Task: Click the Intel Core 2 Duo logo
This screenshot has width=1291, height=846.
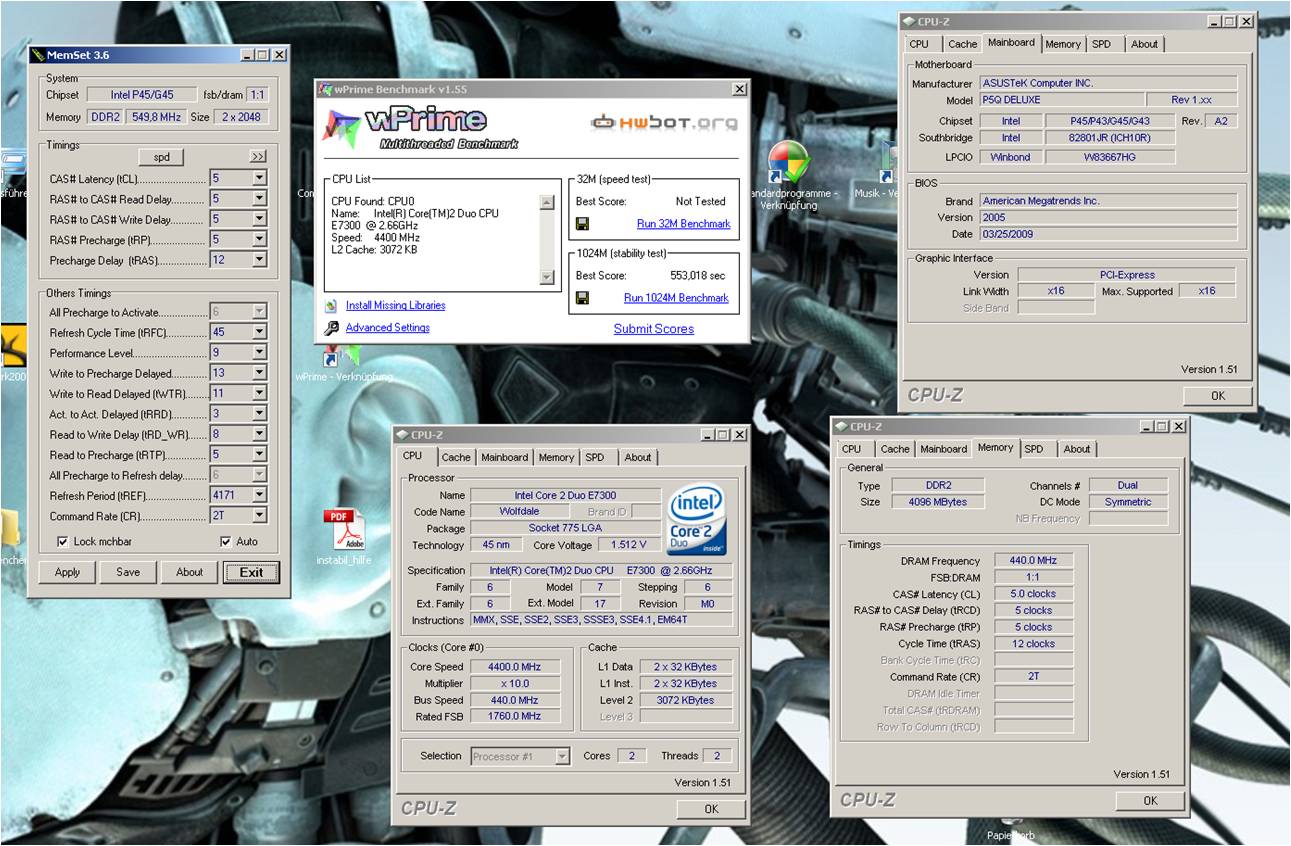Action: pyautogui.click(x=696, y=520)
